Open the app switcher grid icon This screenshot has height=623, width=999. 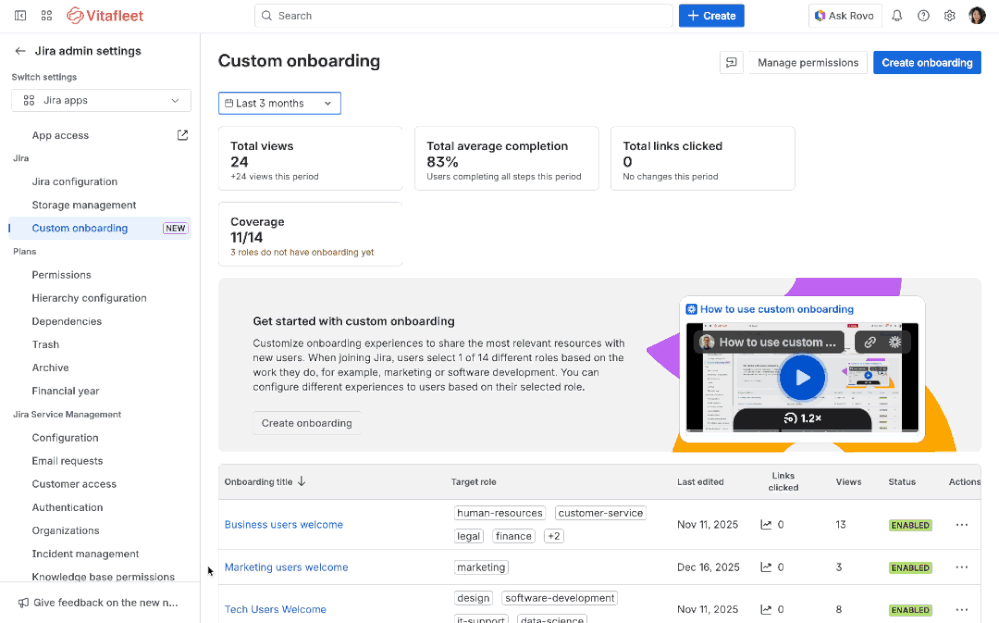coord(44,15)
